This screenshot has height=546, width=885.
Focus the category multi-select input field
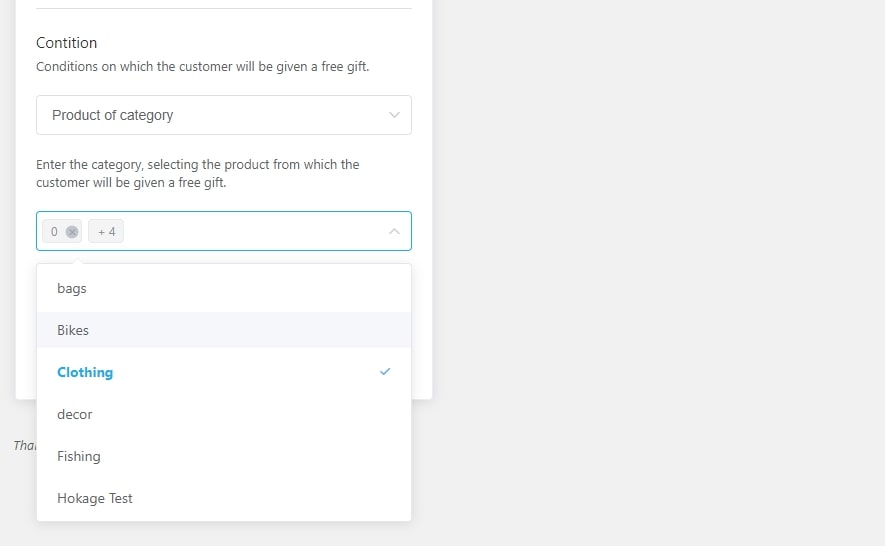click(x=250, y=232)
